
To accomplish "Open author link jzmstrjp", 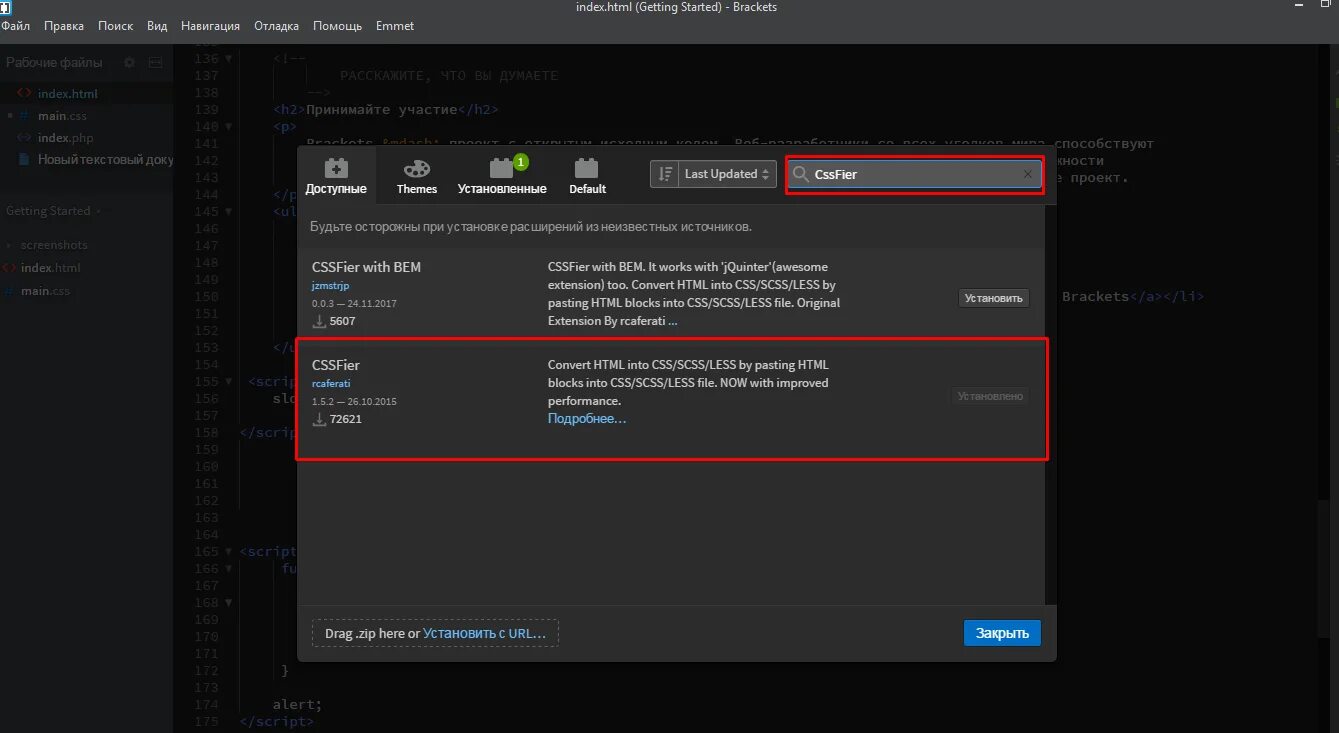I will 330,286.
